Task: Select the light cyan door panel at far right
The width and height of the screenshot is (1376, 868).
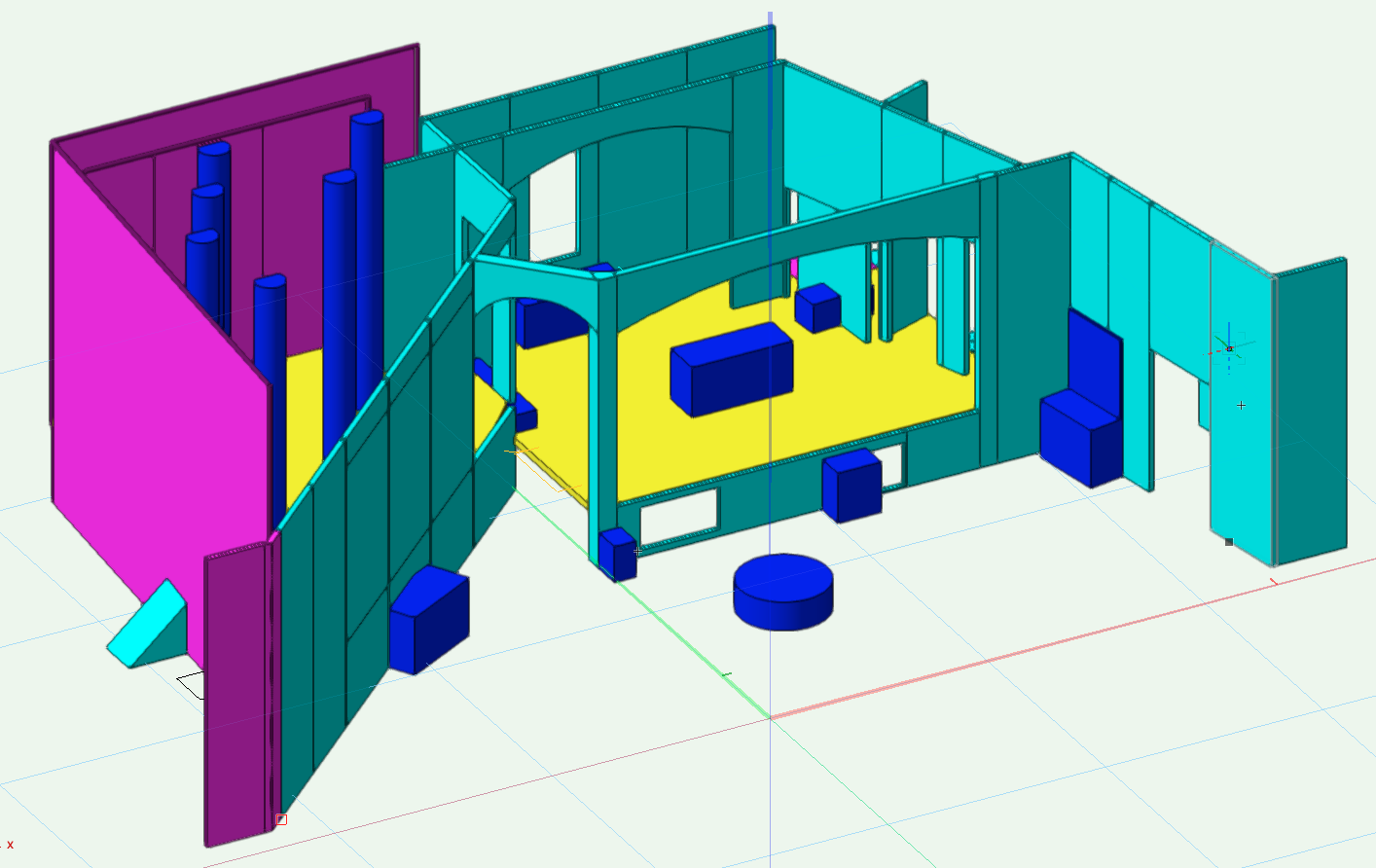Action: pyautogui.click(x=1242, y=404)
